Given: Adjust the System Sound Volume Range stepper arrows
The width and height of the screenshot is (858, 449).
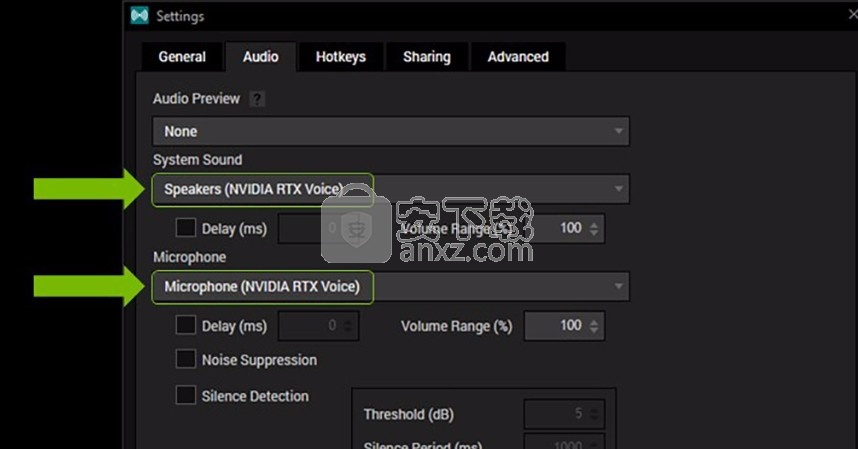Looking at the screenshot, I should [x=594, y=229].
